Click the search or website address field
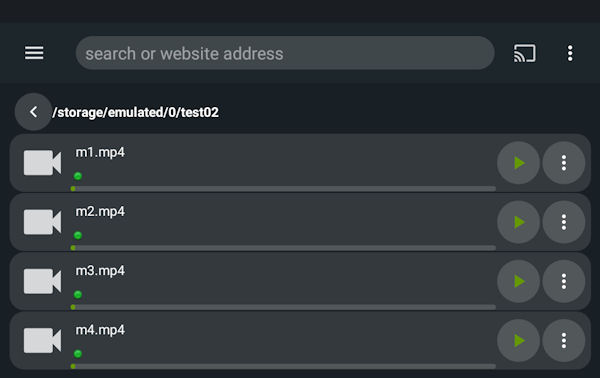Viewport: 600px width, 378px height. coord(285,53)
